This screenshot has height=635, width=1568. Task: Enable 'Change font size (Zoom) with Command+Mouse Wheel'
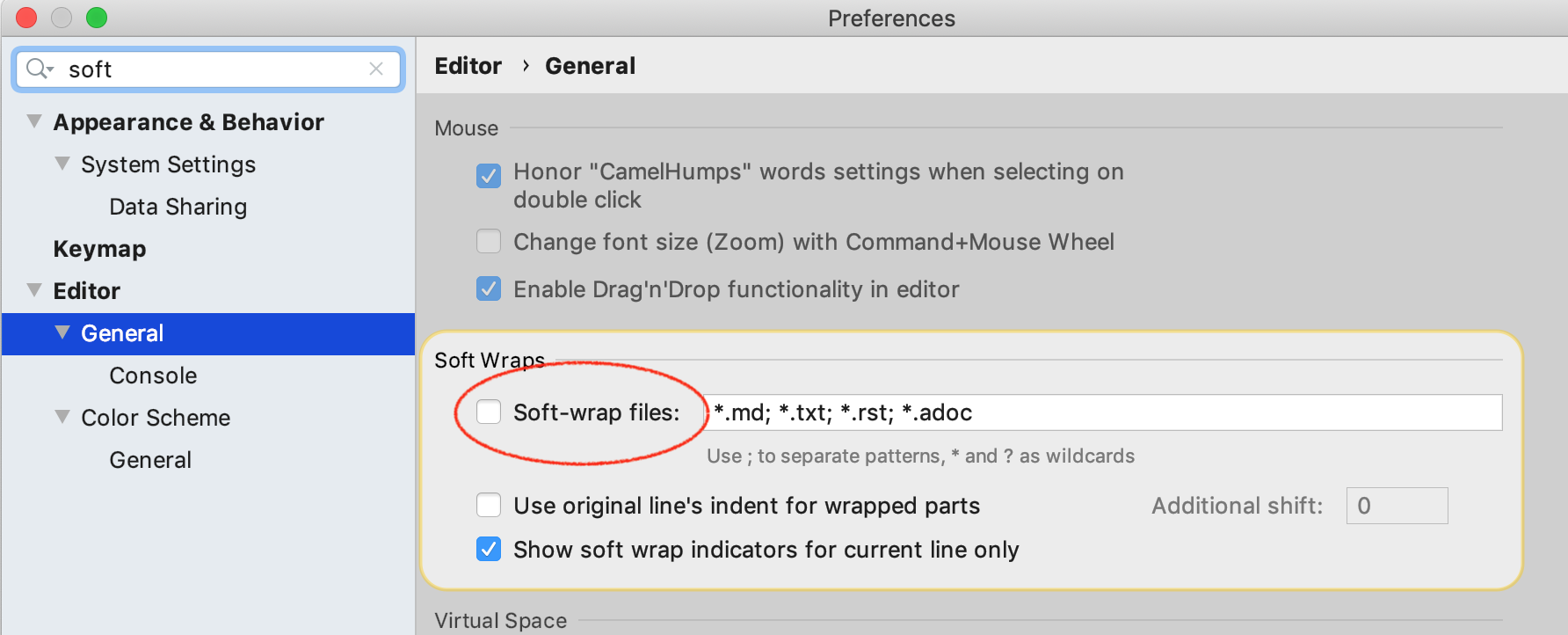489,241
